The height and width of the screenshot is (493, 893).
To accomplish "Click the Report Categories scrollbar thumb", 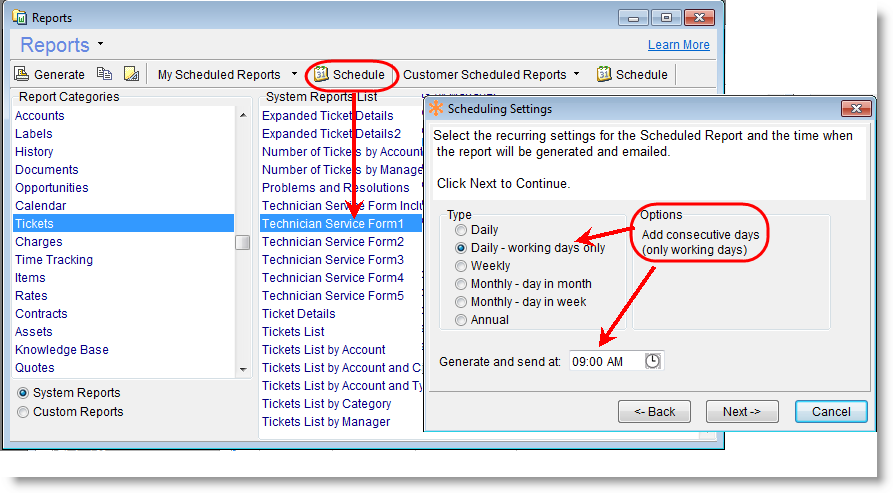I will pyautogui.click(x=242, y=242).
